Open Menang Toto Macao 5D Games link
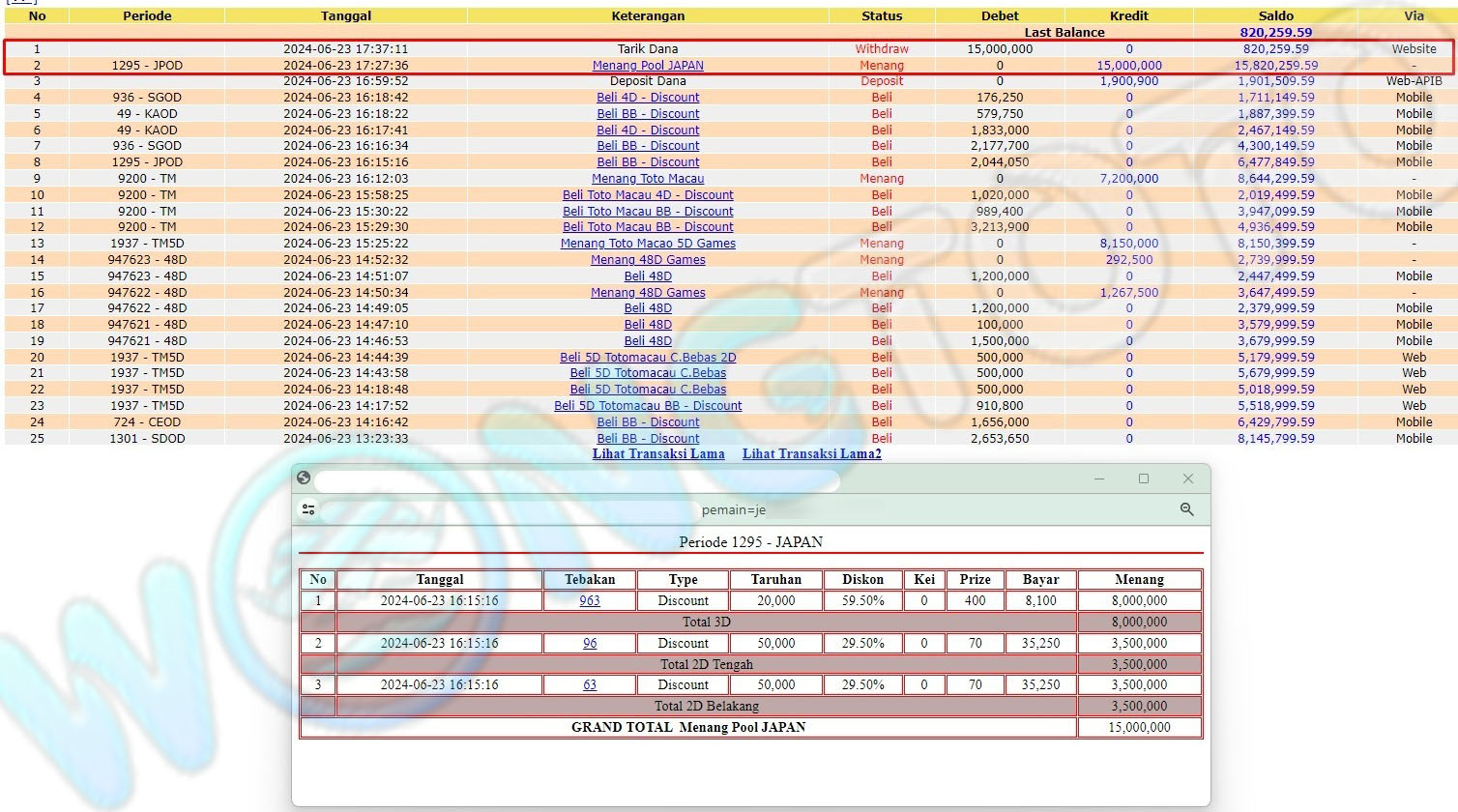The image size is (1458, 812). (x=648, y=244)
